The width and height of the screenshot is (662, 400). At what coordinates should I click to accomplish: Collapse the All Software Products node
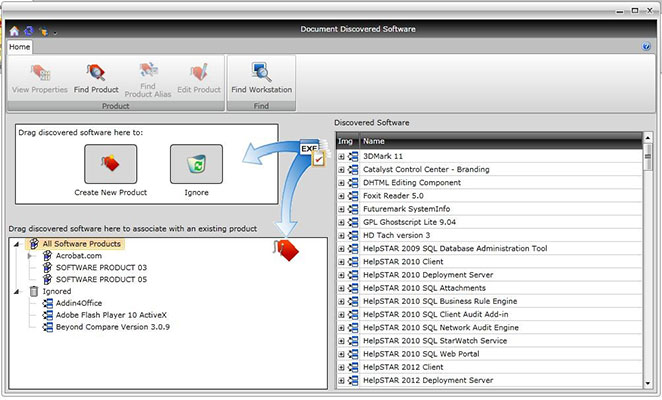(16, 244)
